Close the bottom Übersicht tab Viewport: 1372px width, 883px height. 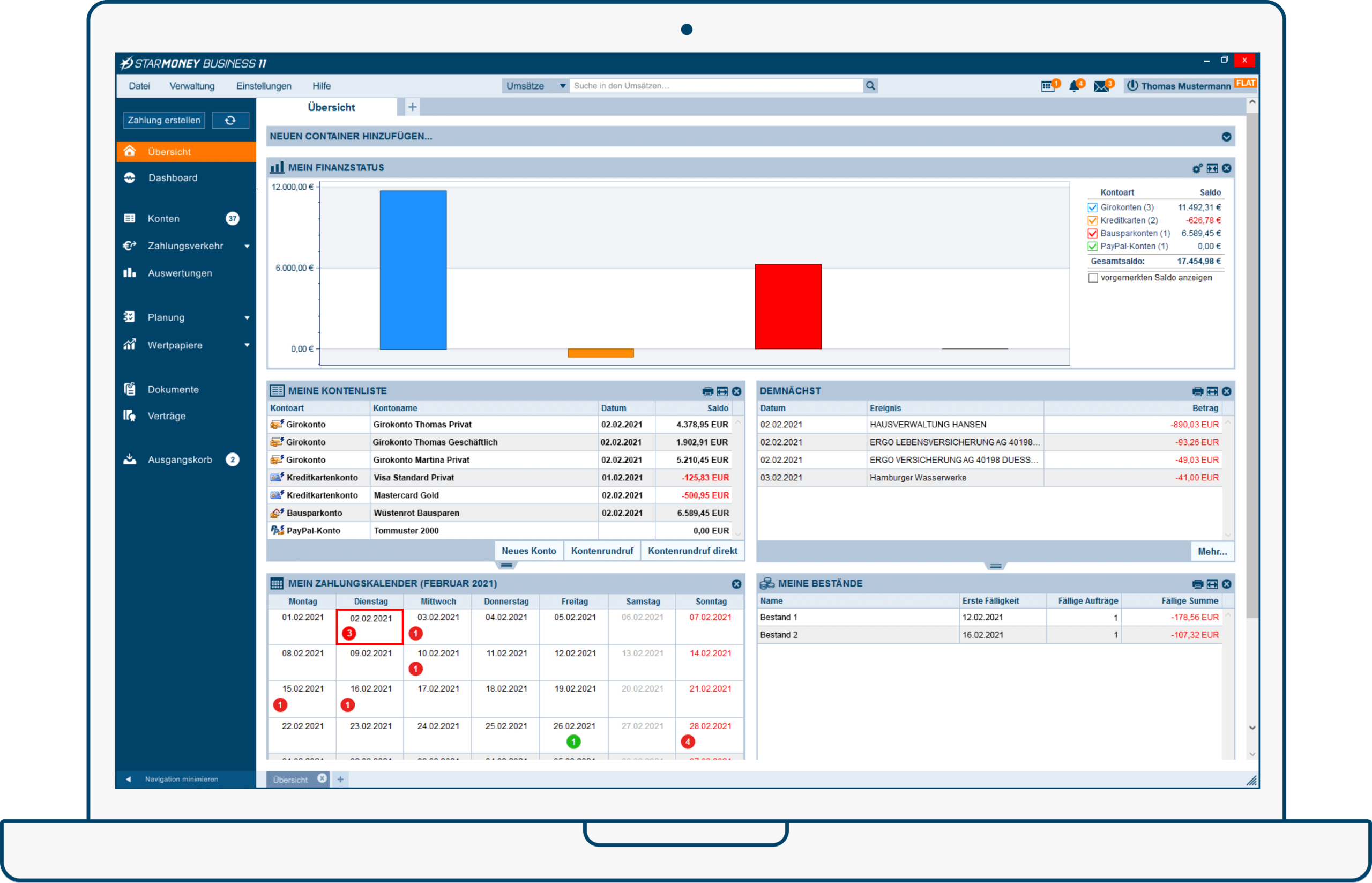(322, 779)
